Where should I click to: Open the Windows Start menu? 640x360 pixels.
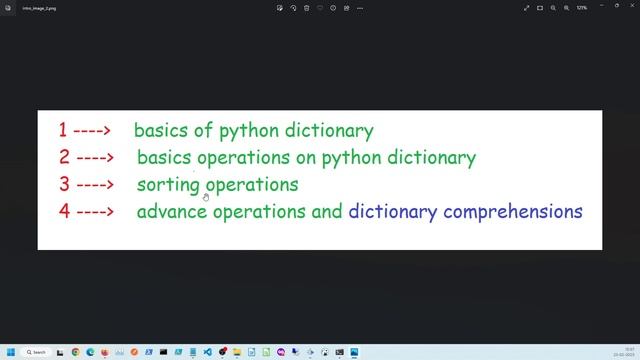(11, 352)
